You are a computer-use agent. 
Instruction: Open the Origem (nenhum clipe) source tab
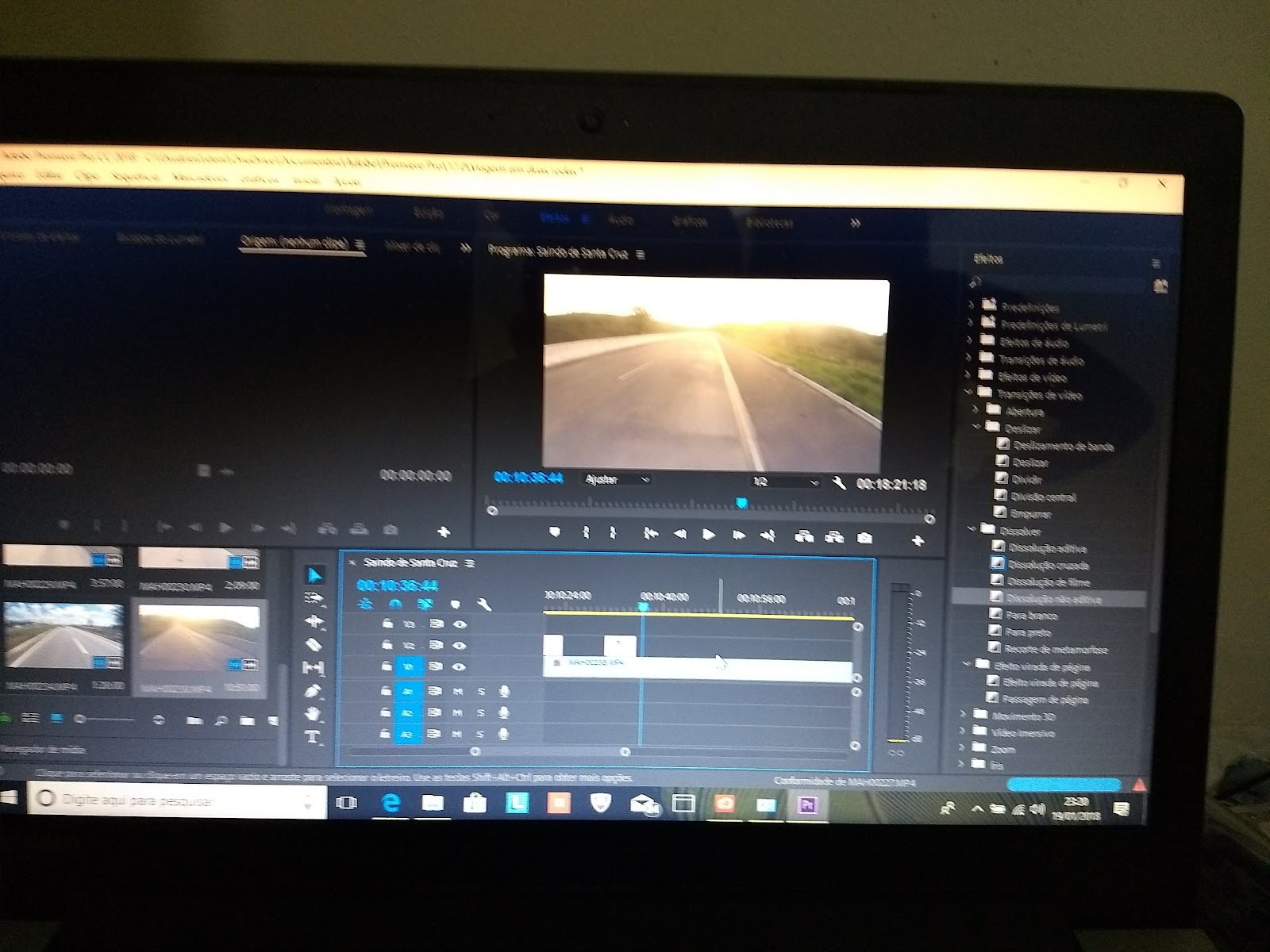point(294,243)
